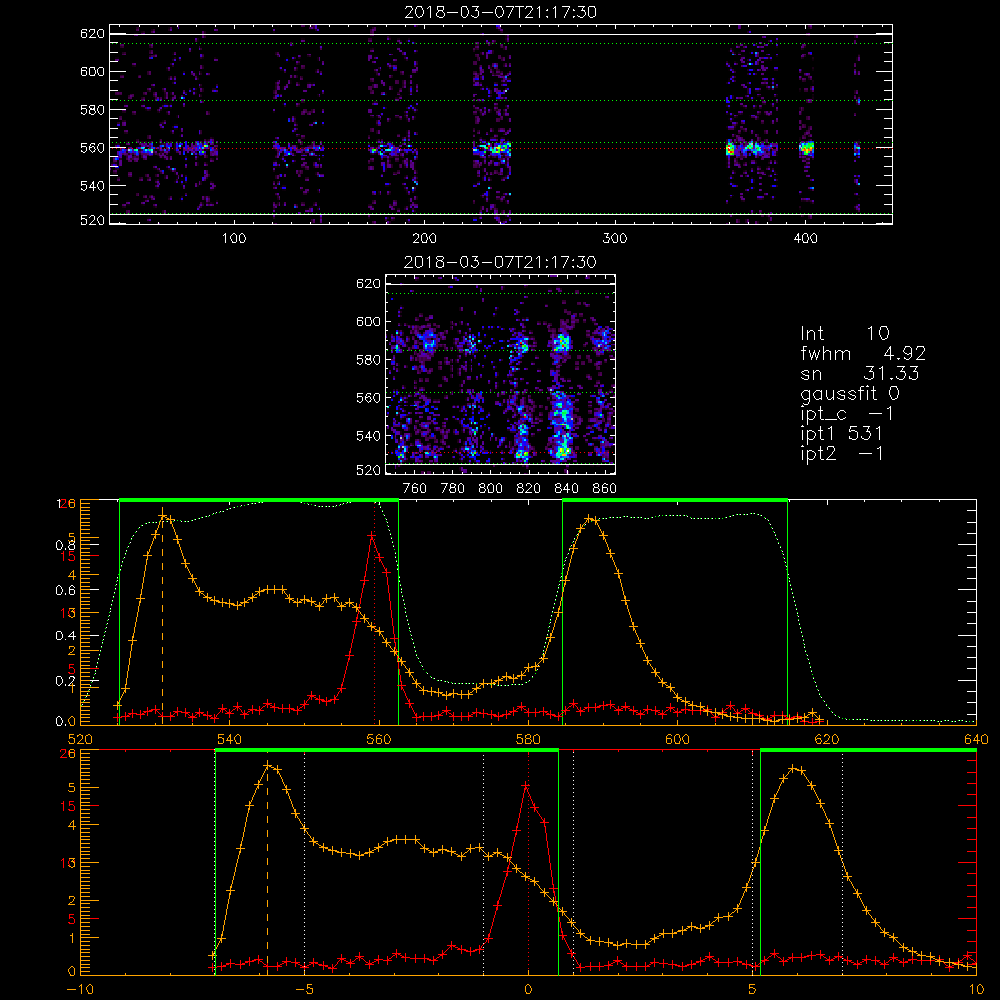This screenshot has width=1000, height=1000.
Task: Click the left thick green bar atop the bottom plot
Action: pos(387,751)
